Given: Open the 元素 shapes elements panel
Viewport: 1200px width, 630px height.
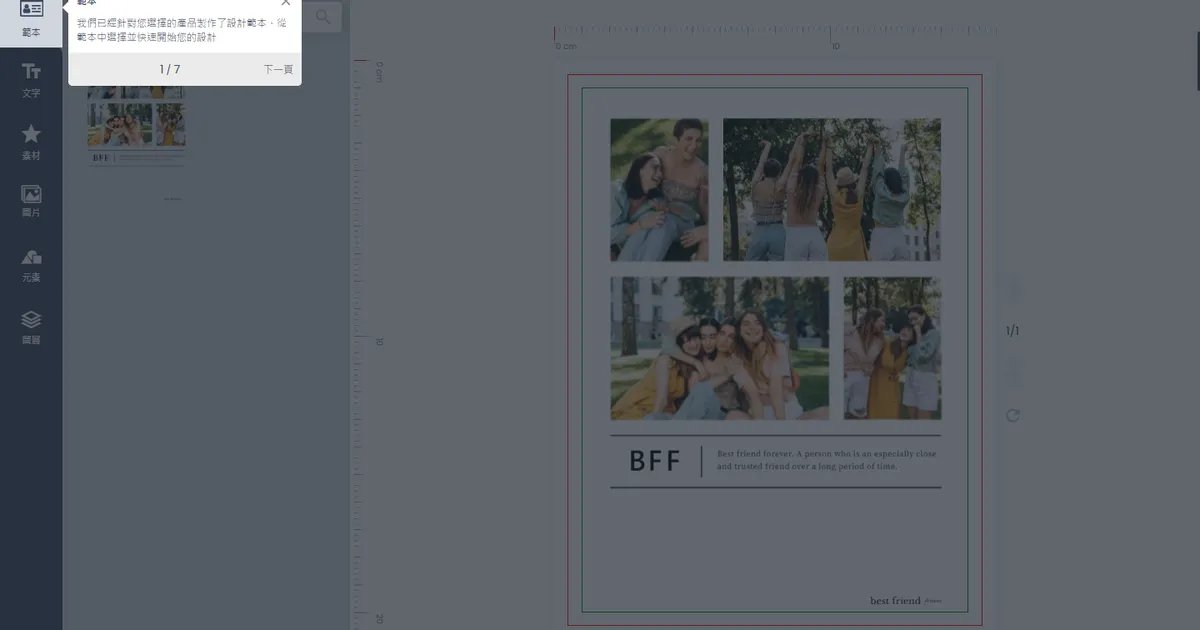Looking at the screenshot, I should [x=31, y=265].
